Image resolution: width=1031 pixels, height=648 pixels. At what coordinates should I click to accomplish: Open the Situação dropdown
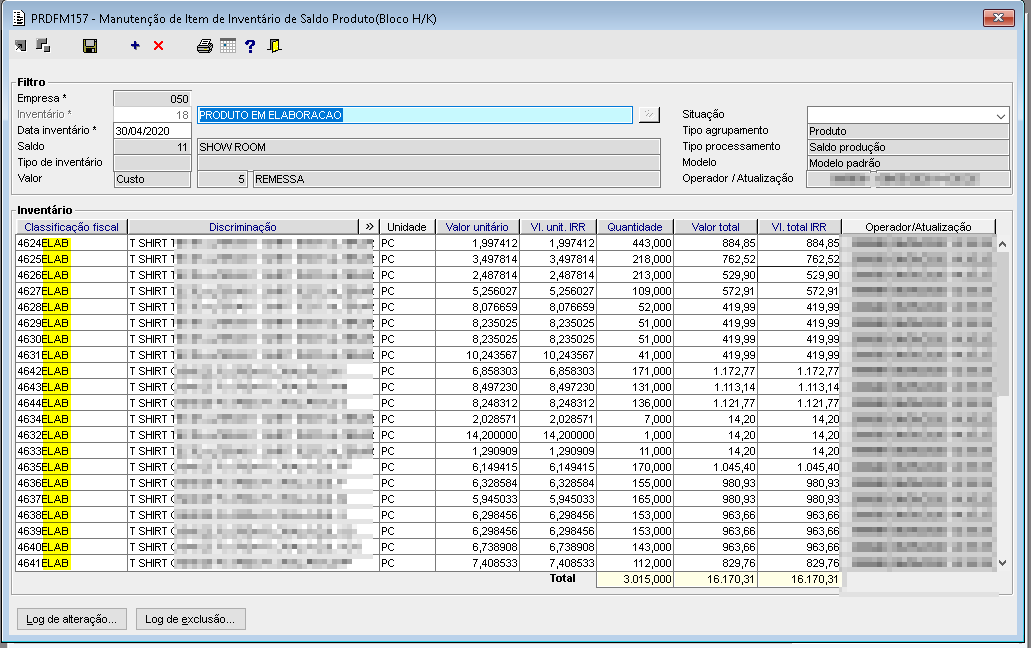1000,116
